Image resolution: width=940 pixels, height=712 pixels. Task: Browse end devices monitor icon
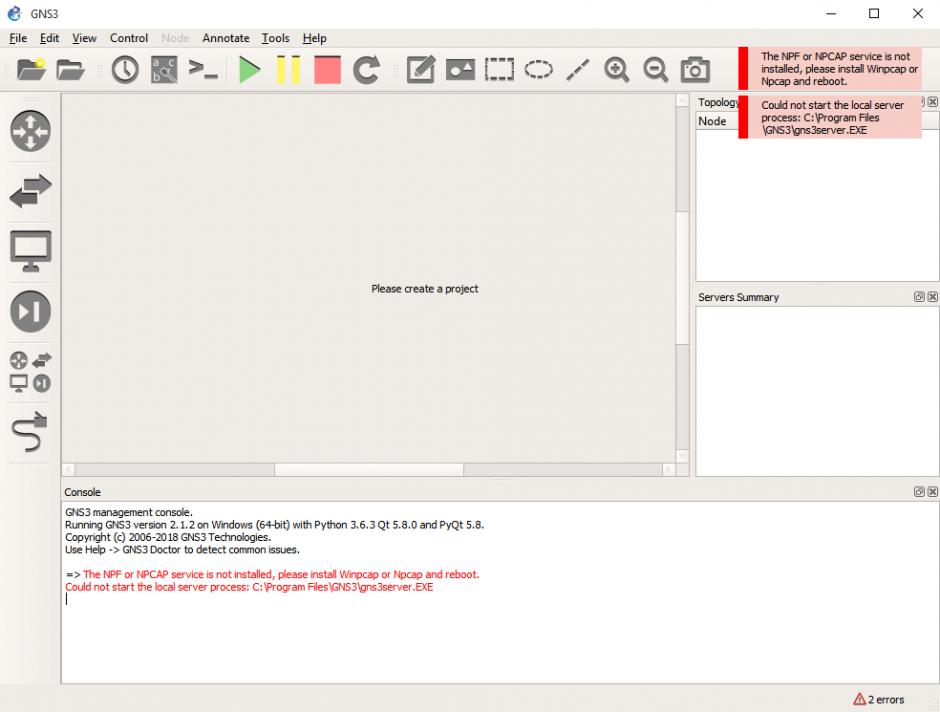(31, 251)
